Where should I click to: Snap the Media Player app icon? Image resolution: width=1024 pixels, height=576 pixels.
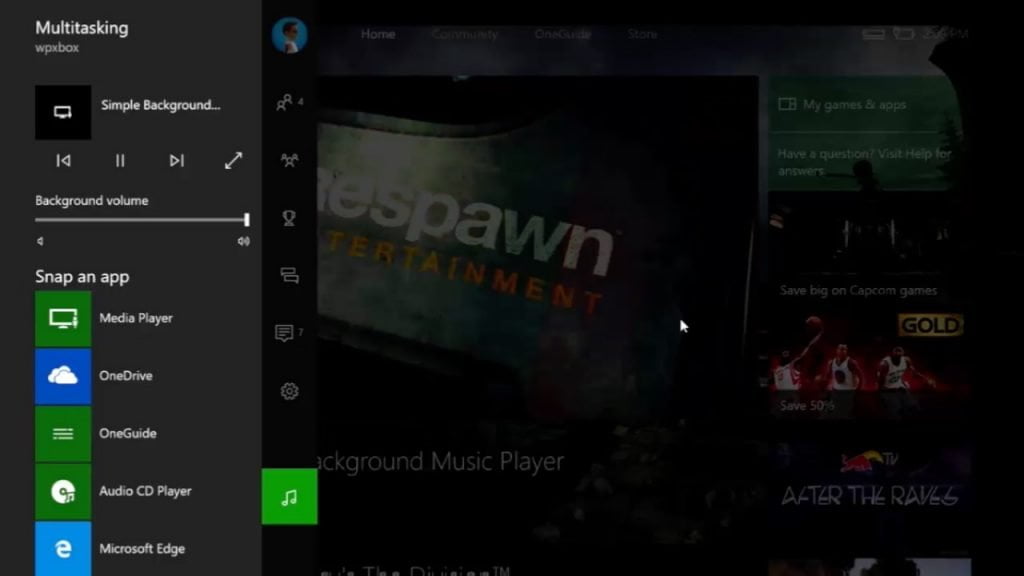point(63,319)
